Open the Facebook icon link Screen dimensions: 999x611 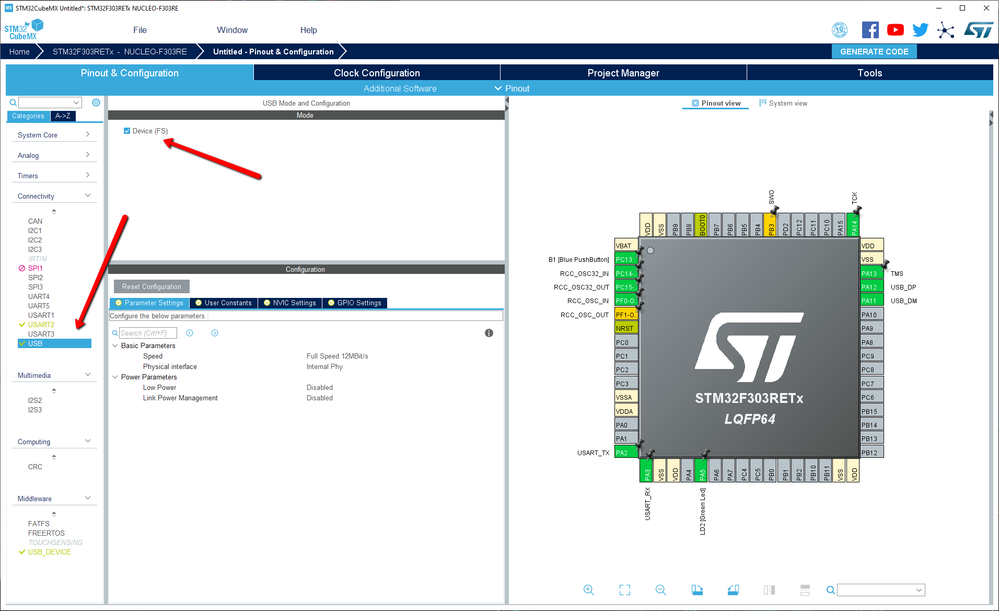tap(870, 30)
